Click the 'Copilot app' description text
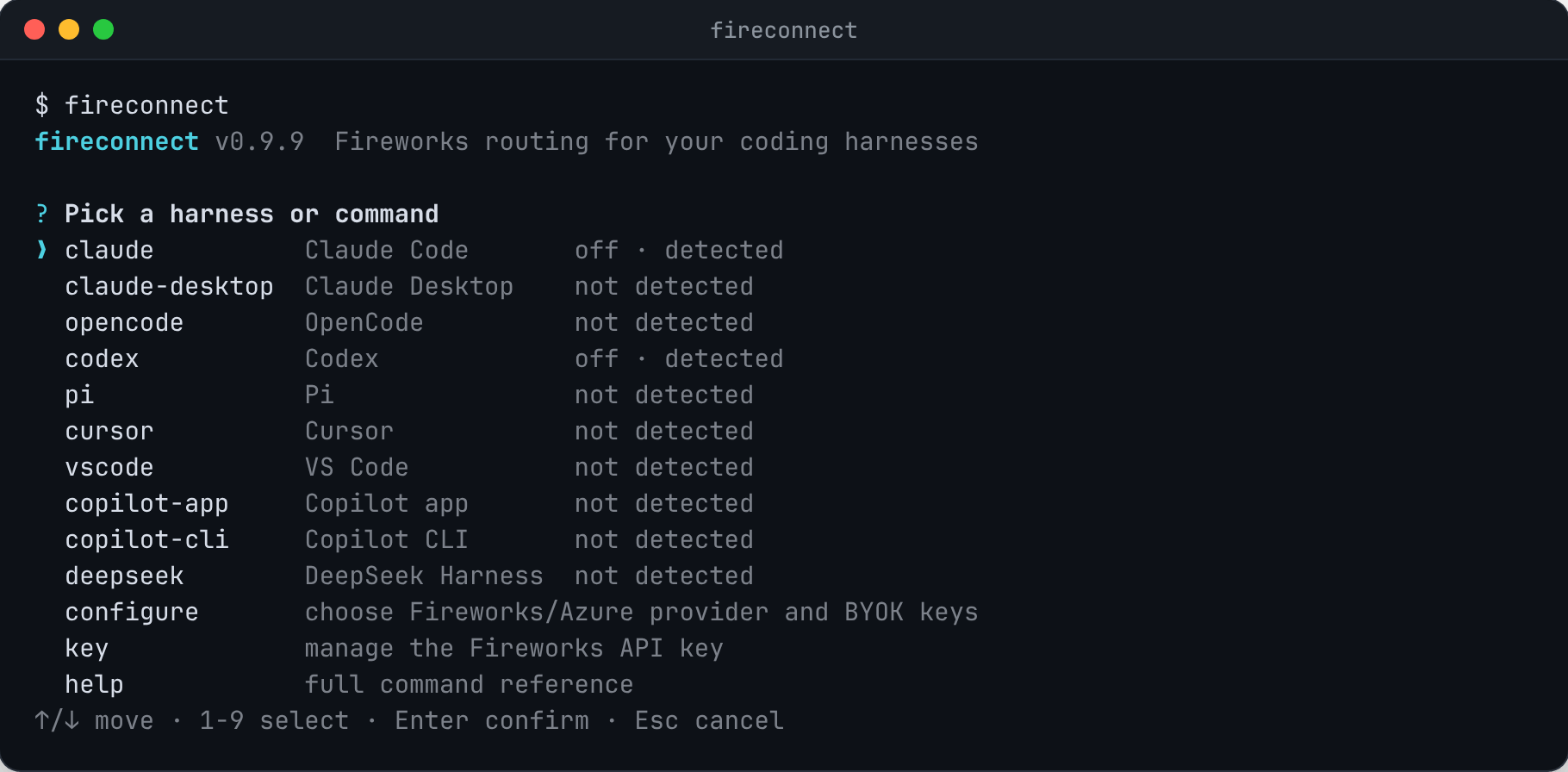The image size is (1568, 772). tap(387, 503)
